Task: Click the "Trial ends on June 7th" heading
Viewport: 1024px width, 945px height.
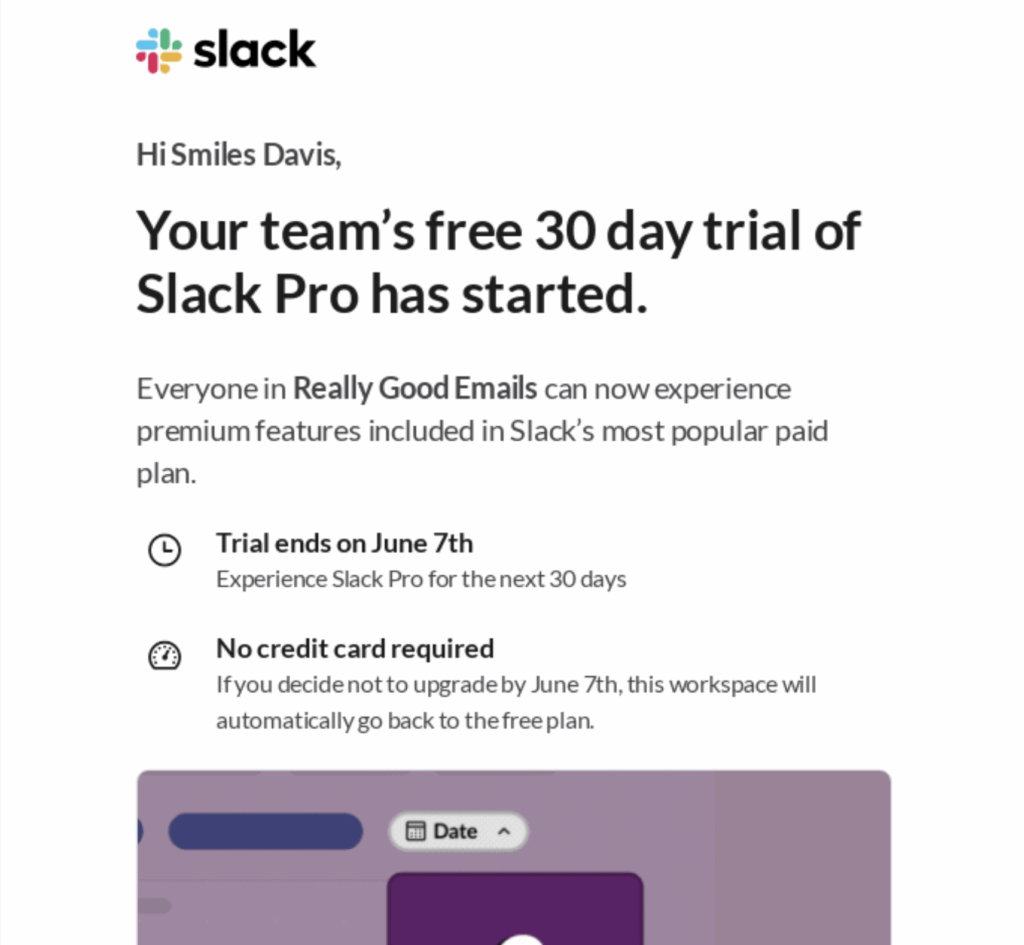Action: click(x=344, y=543)
